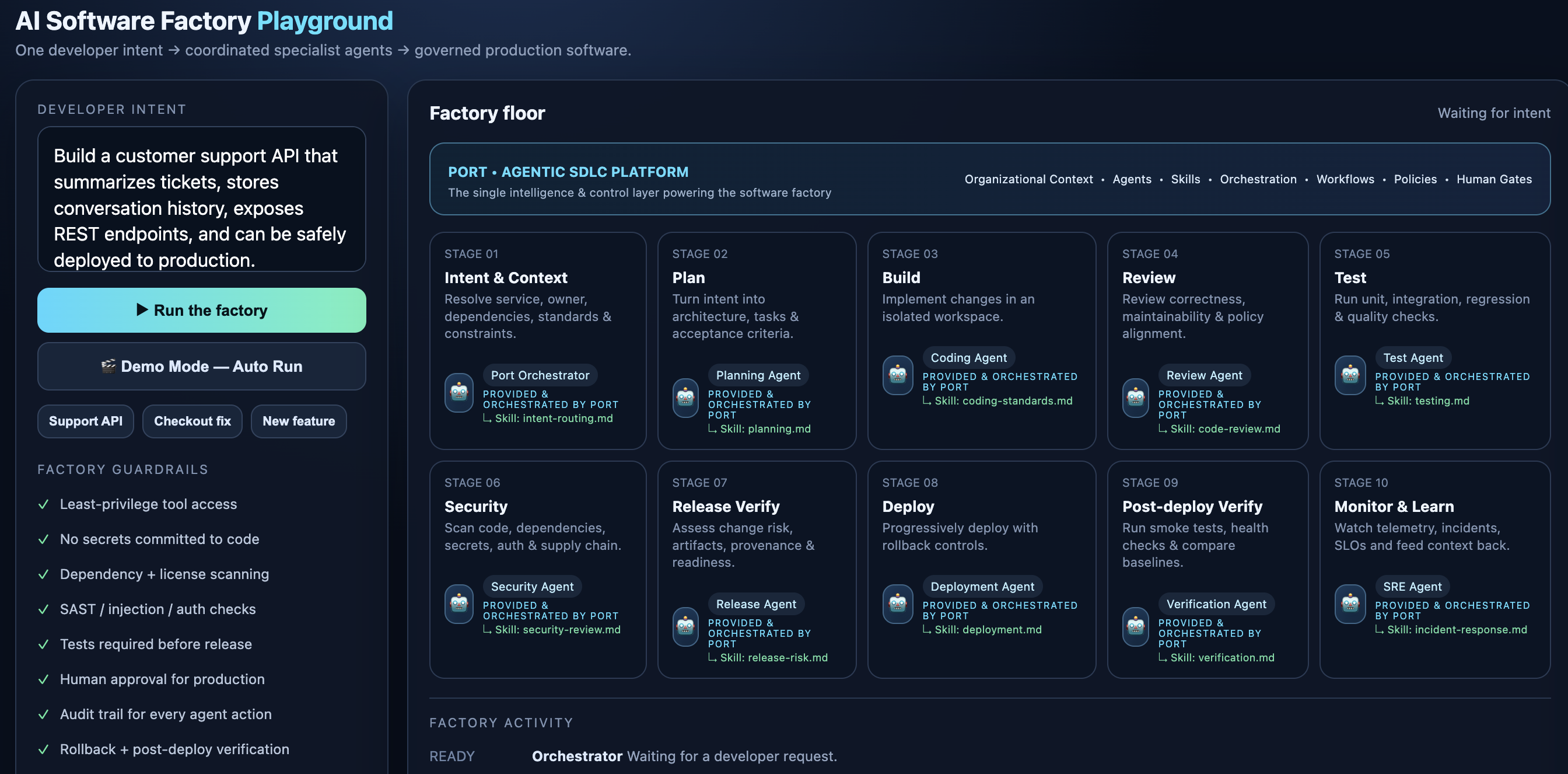Image resolution: width=1568 pixels, height=774 pixels.
Task: Click Policies in the Port banner
Action: click(x=1415, y=180)
